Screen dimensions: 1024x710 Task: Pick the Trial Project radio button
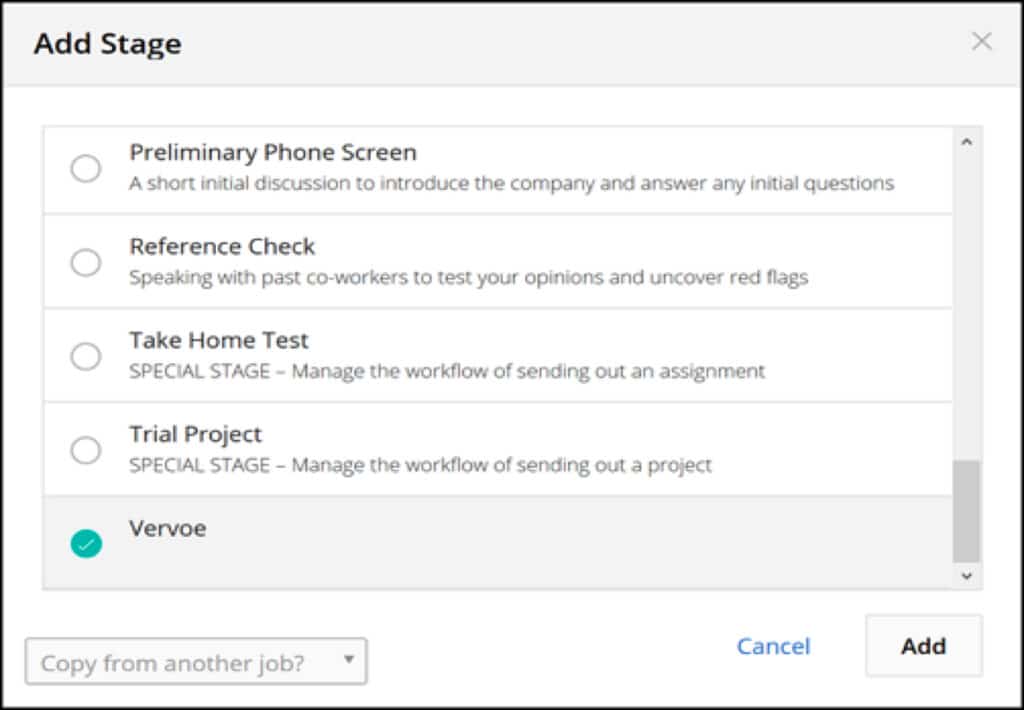tap(86, 450)
